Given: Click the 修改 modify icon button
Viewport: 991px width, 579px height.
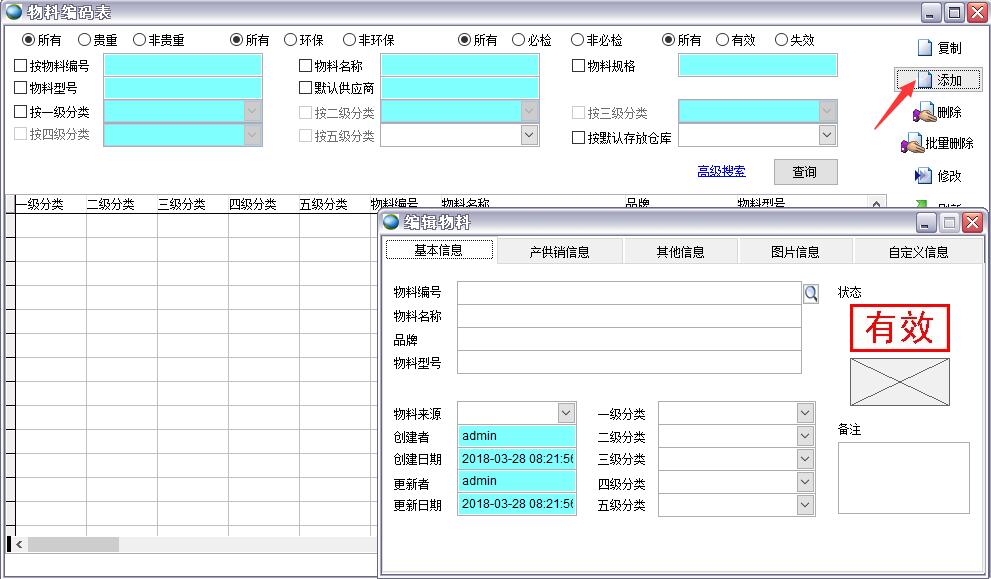Looking at the screenshot, I should (x=937, y=176).
